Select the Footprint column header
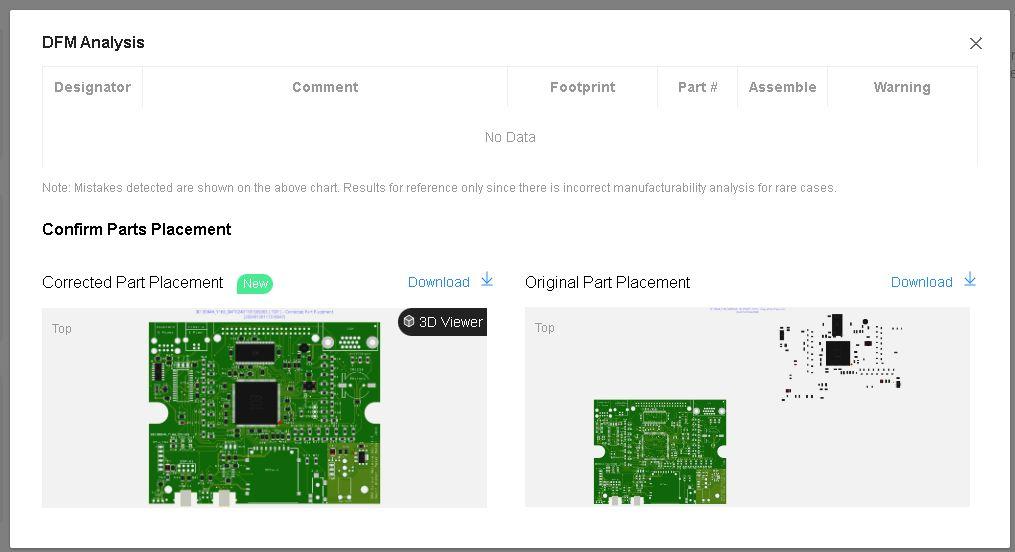 pos(582,87)
